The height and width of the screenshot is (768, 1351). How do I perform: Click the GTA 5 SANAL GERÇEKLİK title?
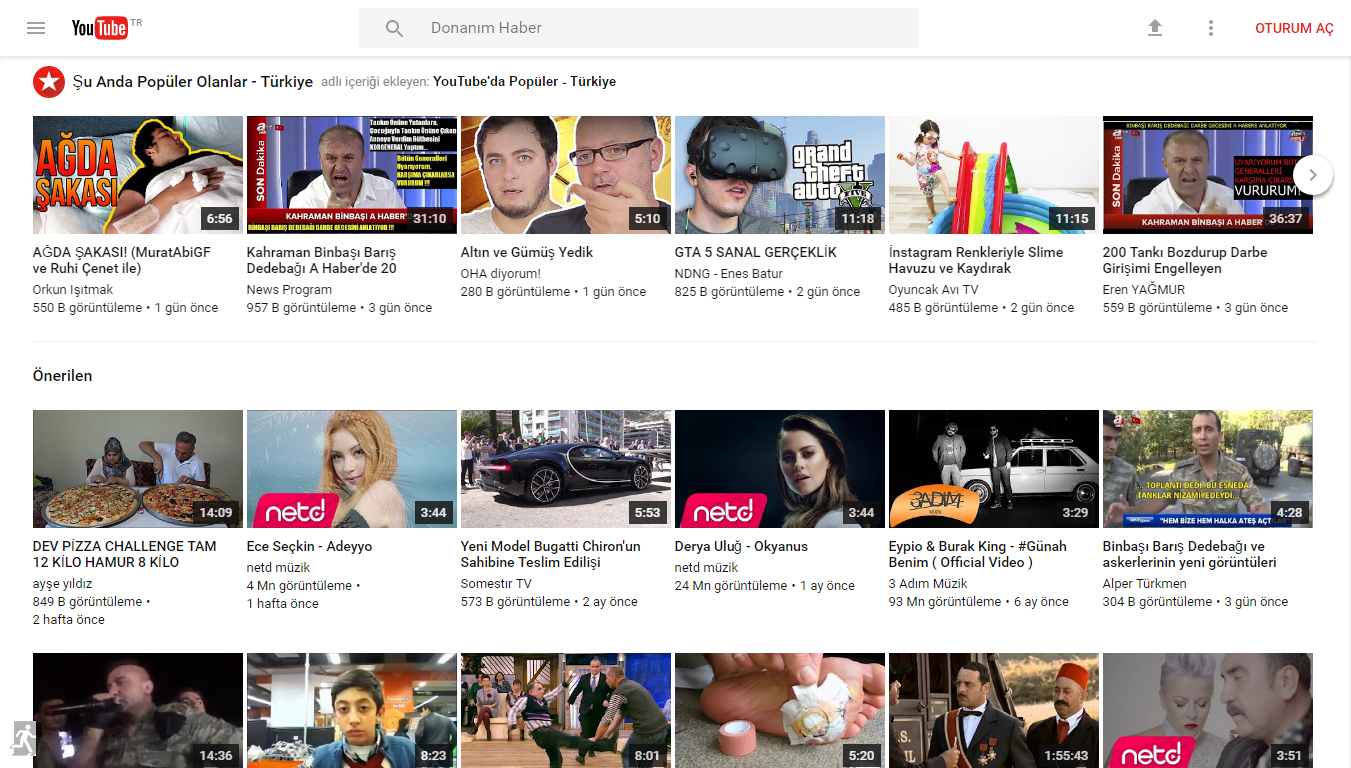[x=756, y=252]
